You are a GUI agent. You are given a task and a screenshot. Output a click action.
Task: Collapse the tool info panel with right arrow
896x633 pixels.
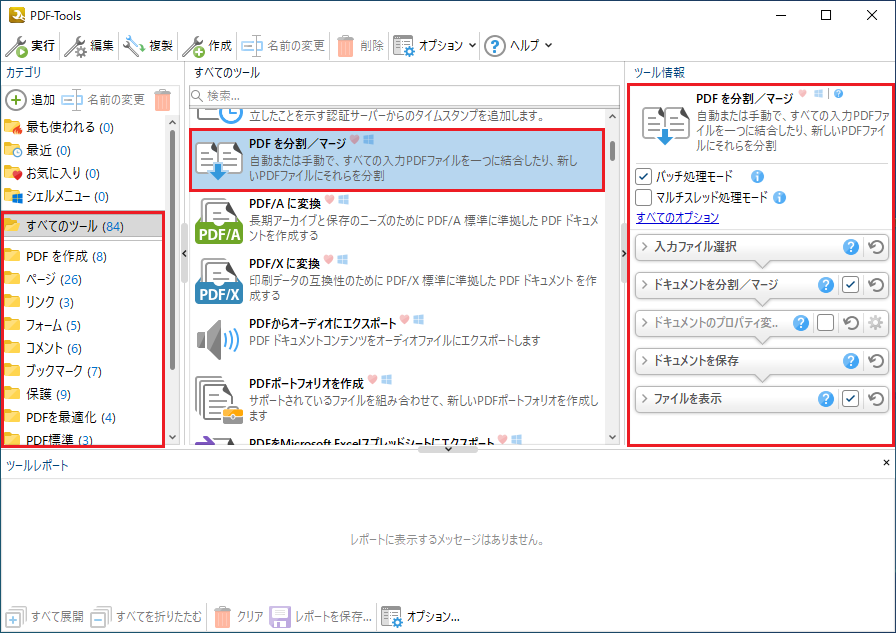[624, 254]
